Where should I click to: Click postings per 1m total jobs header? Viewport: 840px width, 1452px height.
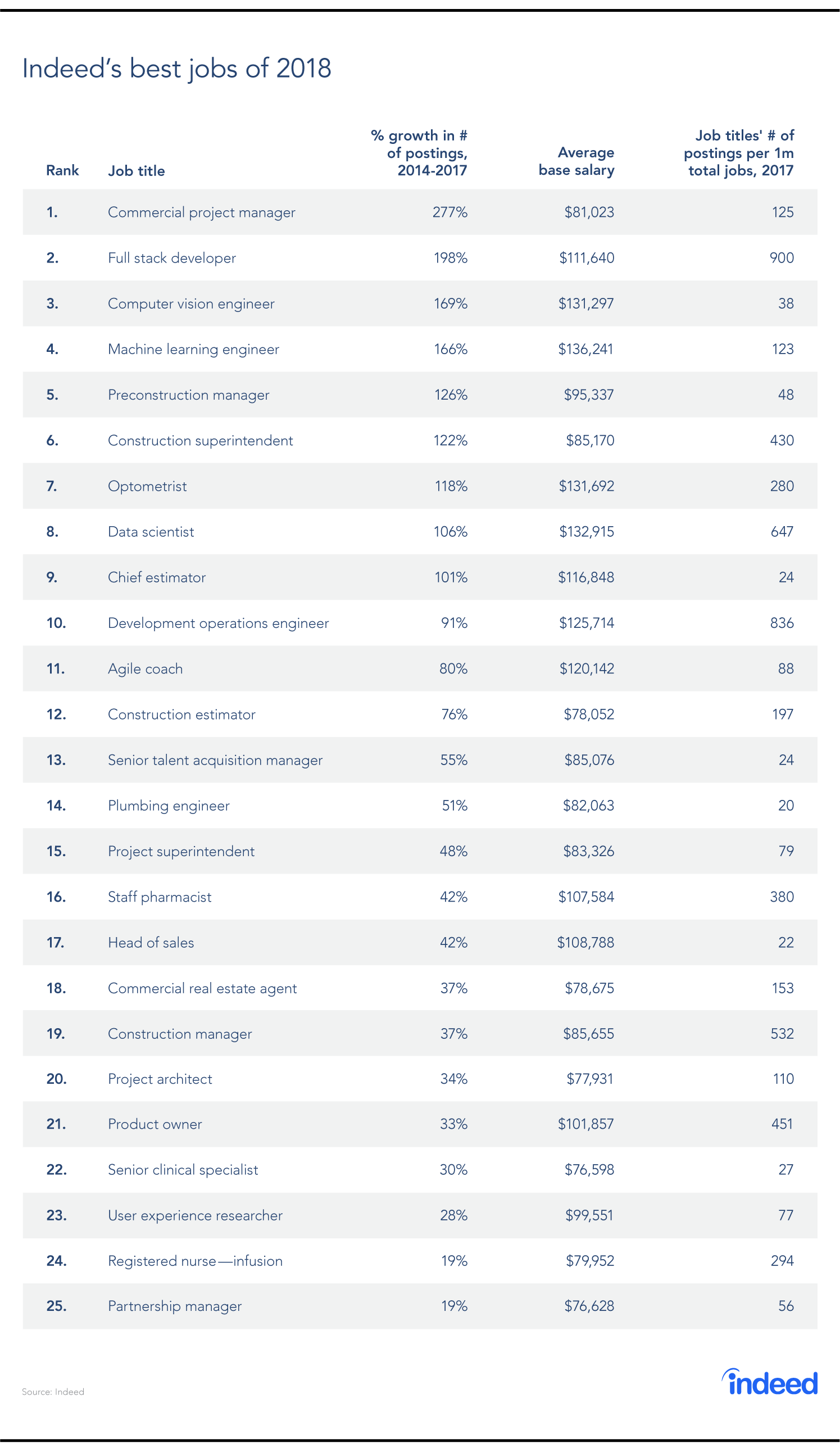pyautogui.click(x=739, y=153)
